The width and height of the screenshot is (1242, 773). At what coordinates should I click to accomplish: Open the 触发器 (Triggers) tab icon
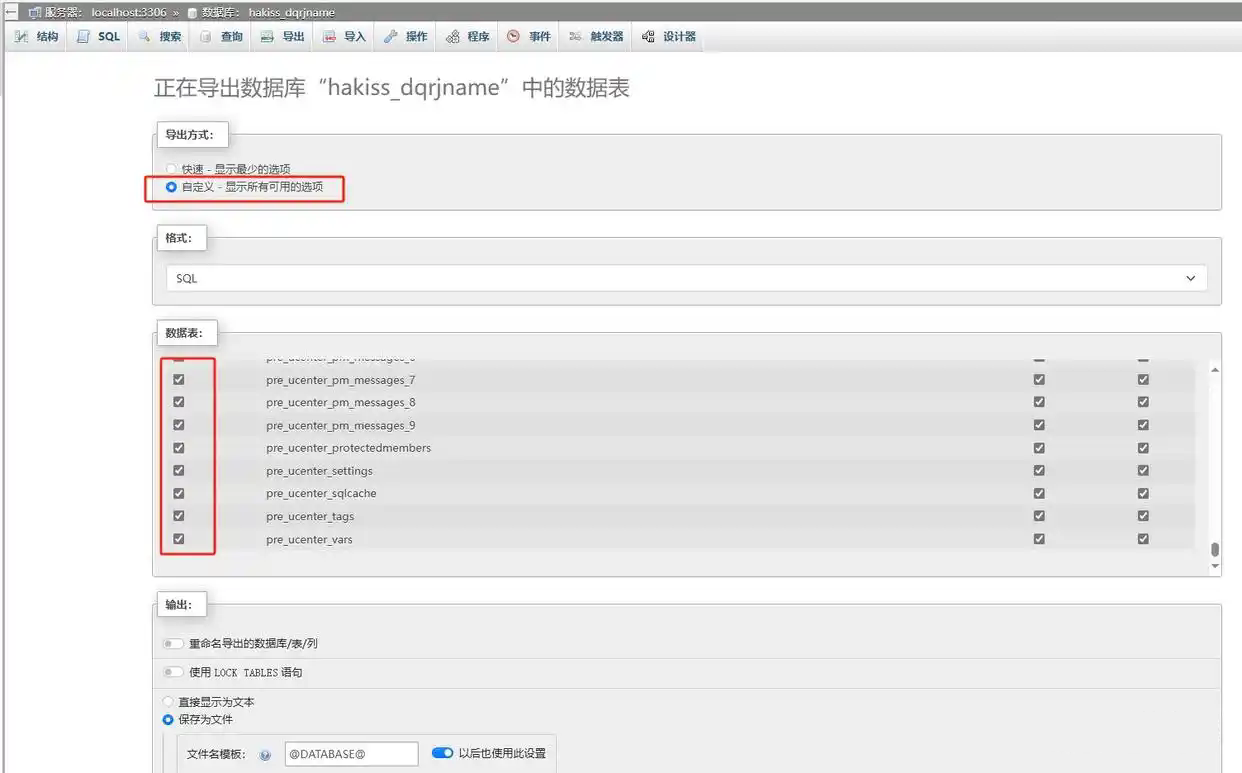tap(575, 37)
